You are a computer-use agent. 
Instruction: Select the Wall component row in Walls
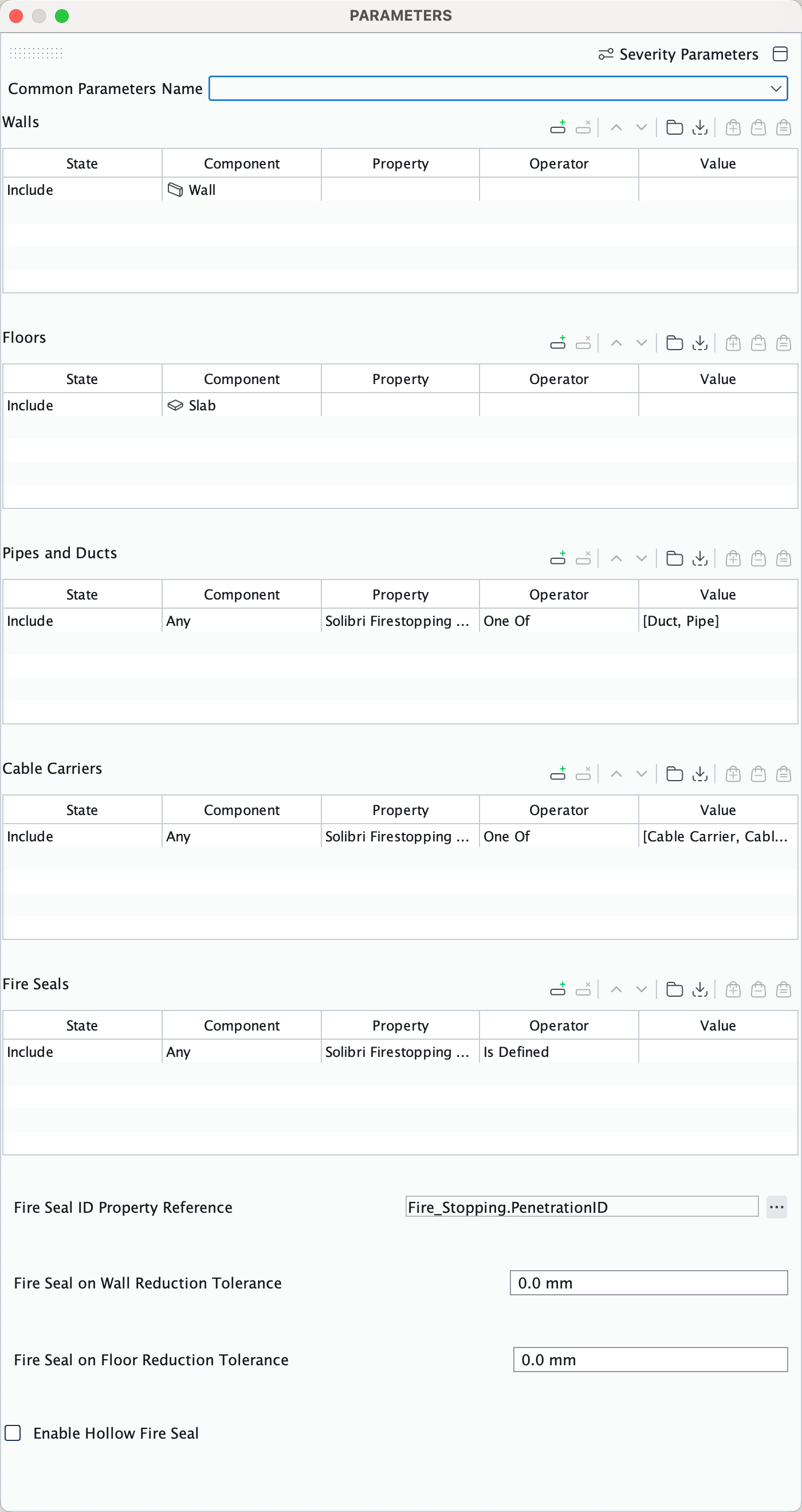[x=400, y=190]
